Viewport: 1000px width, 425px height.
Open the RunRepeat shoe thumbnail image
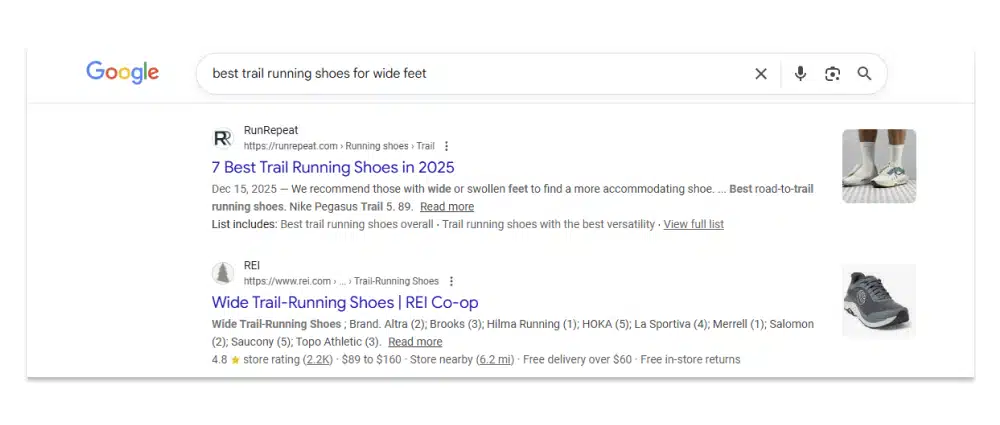[878, 166]
